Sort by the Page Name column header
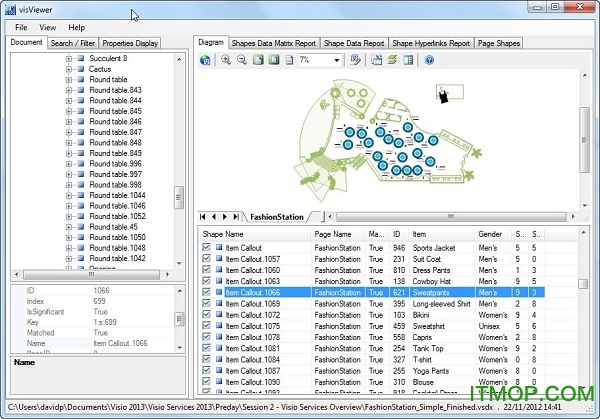This screenshot has height=419, width=600. (338, 234)
